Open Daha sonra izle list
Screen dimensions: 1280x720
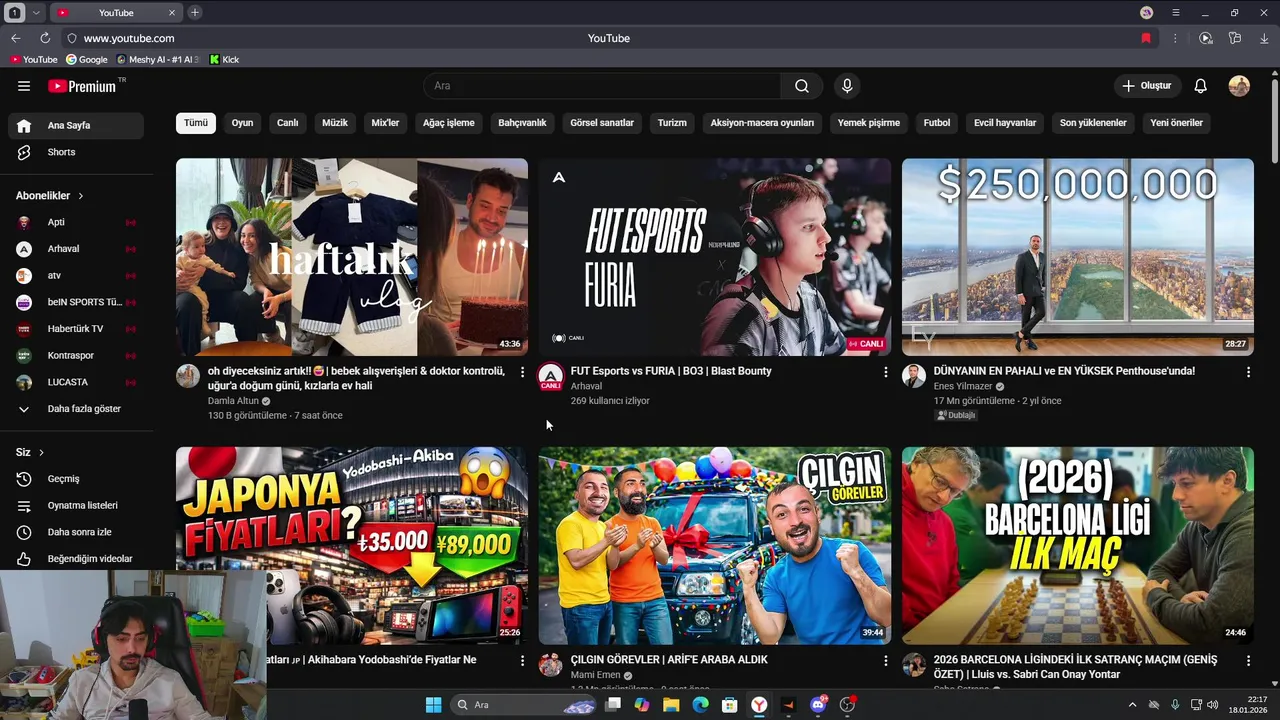76,532
